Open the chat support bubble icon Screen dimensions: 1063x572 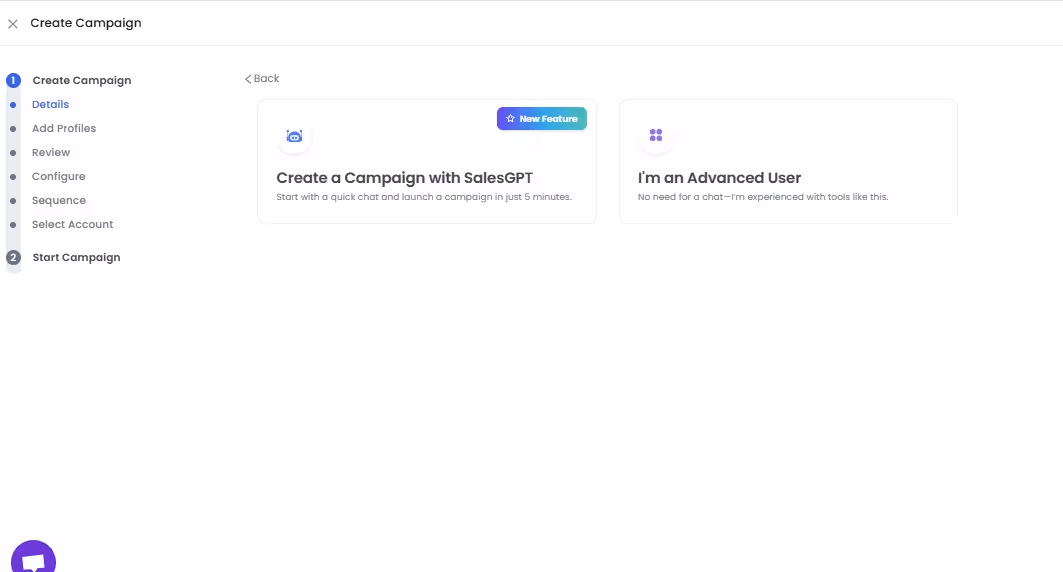(x=33, y=557)
